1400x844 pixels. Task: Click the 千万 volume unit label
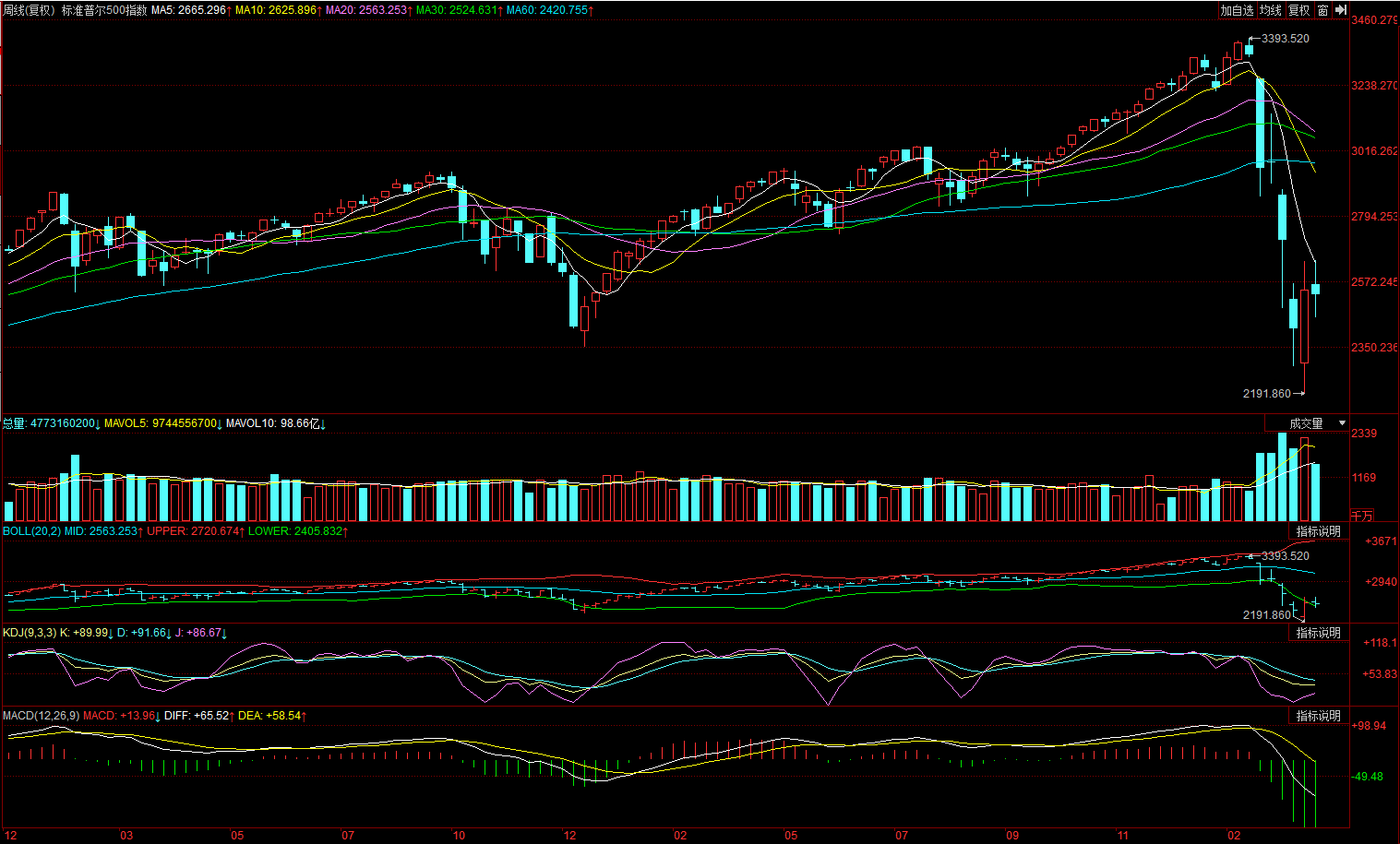pyautogui.click(x=1362, y=516)
